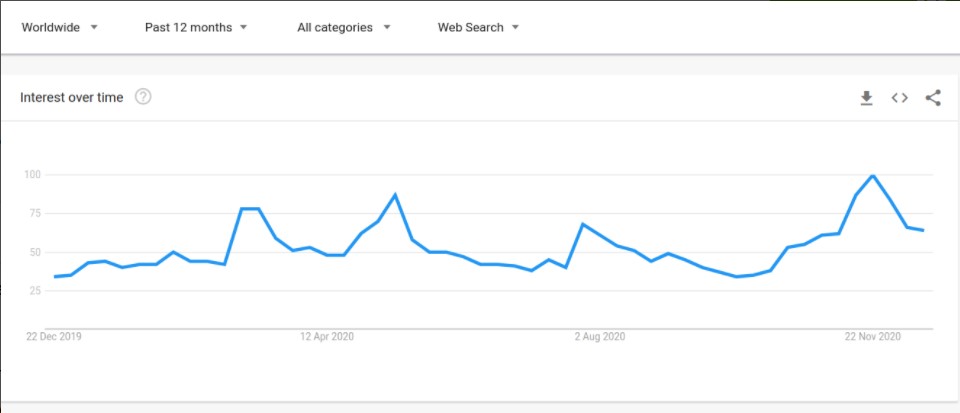Expand the Worldwide region dropdown
960x413 pixels.
click(59, 27)
